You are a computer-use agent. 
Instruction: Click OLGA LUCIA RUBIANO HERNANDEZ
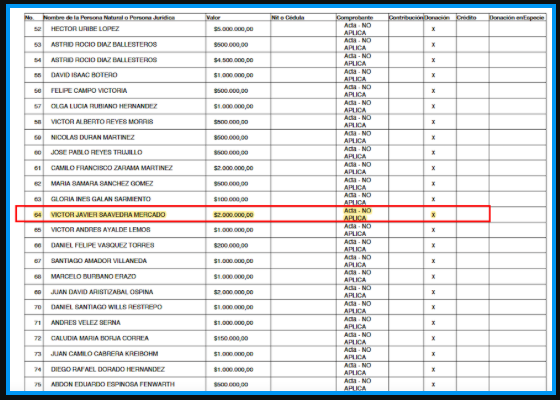104,106
